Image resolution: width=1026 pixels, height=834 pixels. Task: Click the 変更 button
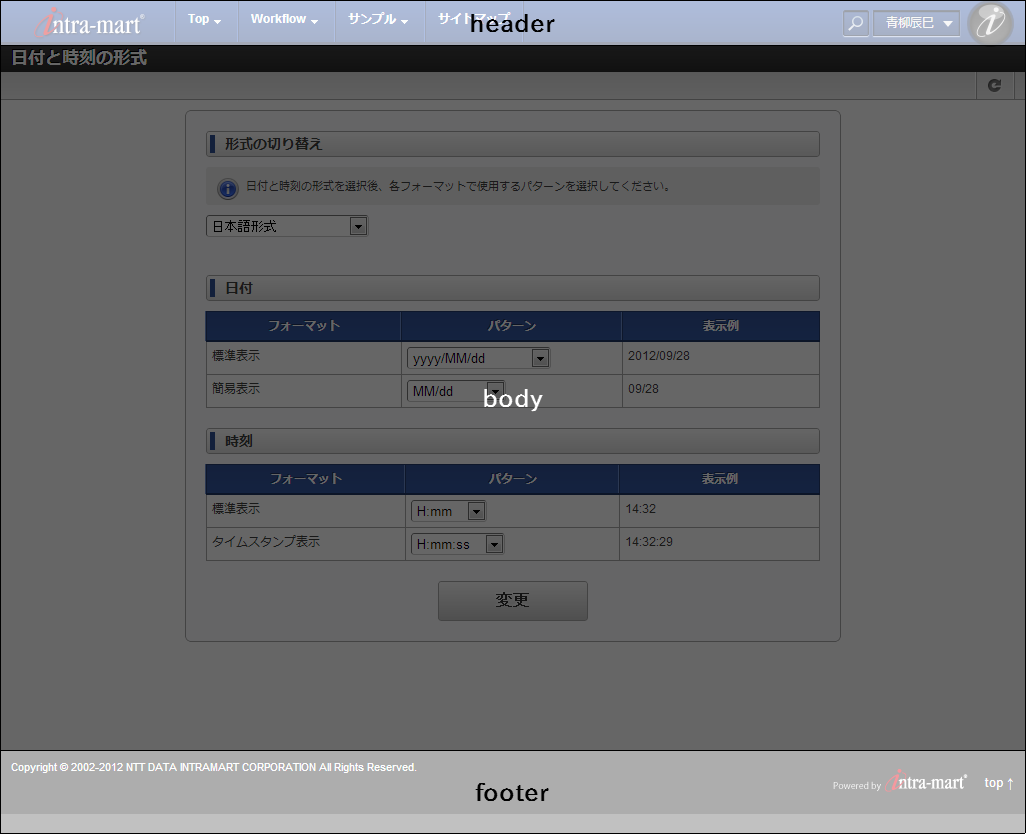[512, 600]
